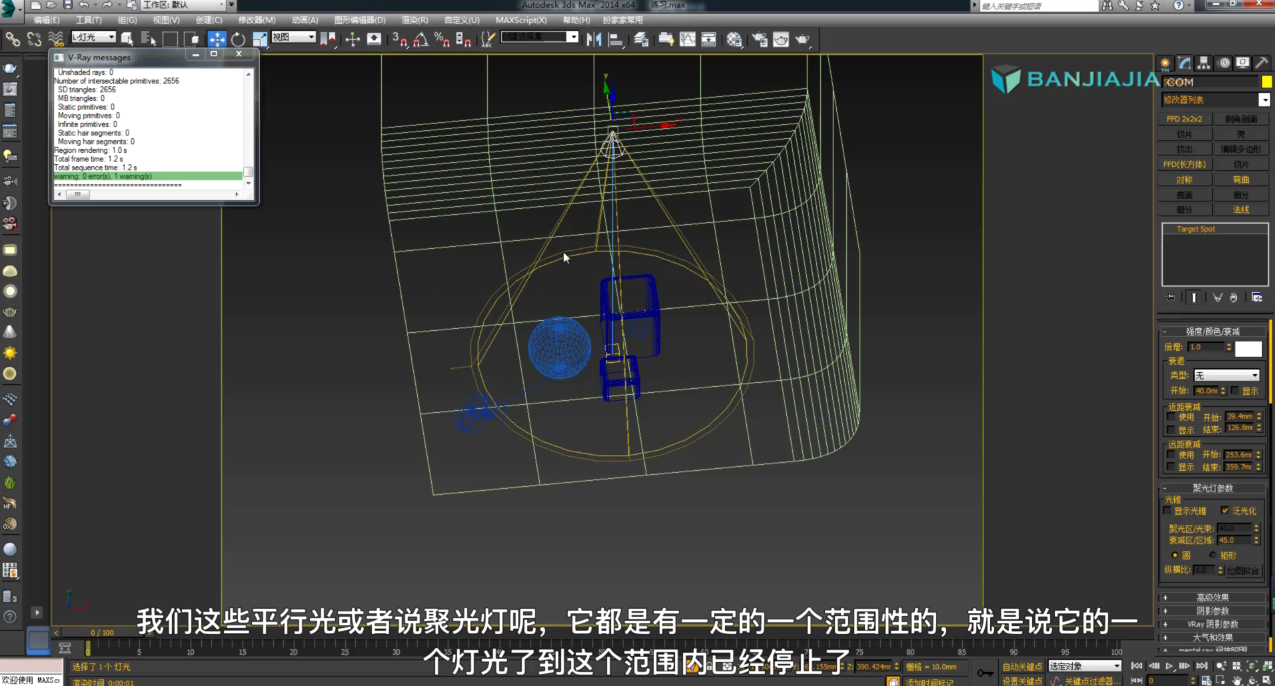
Task: Open the Hierarchy command panel tab
Action: point(1204,63)
